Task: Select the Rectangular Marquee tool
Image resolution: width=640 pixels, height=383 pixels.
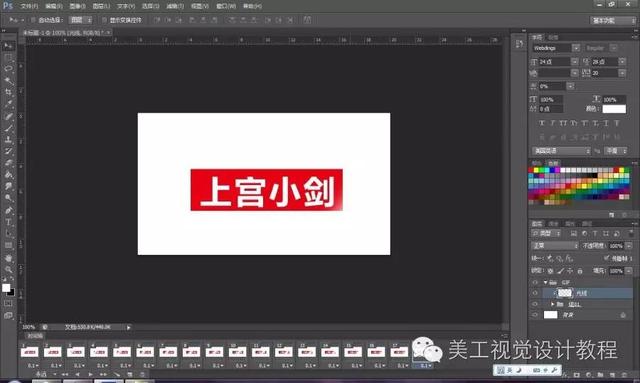Action: (8, 57)
